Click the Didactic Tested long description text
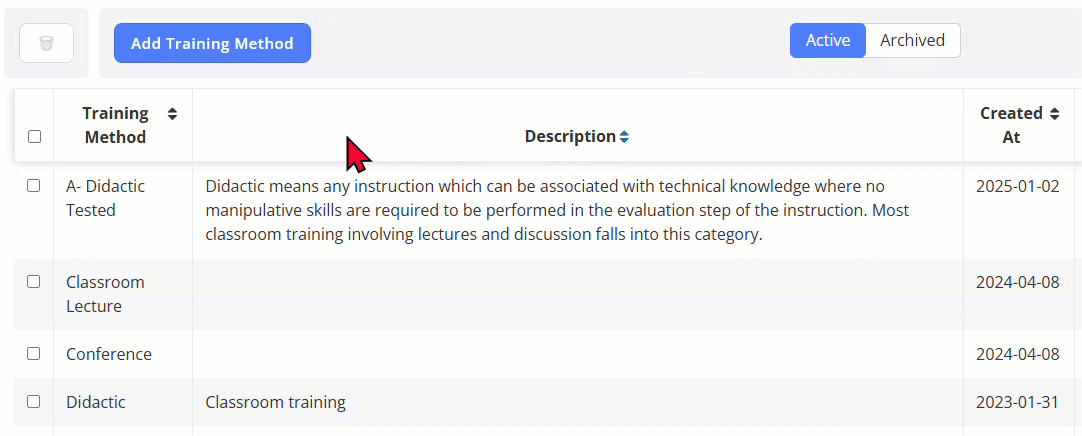Image resolution: width=1082 pixels, height=436 pixels. pyautogui.click(x=545, y=210)
